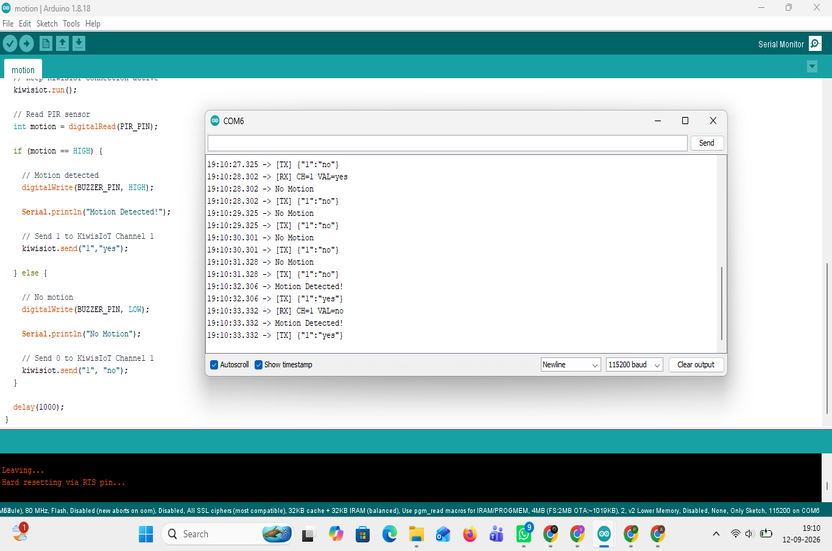This screenshot has width=832, height=551.
Task: Save the sketch with the Save icon
Action: click(x=79, y=43)
